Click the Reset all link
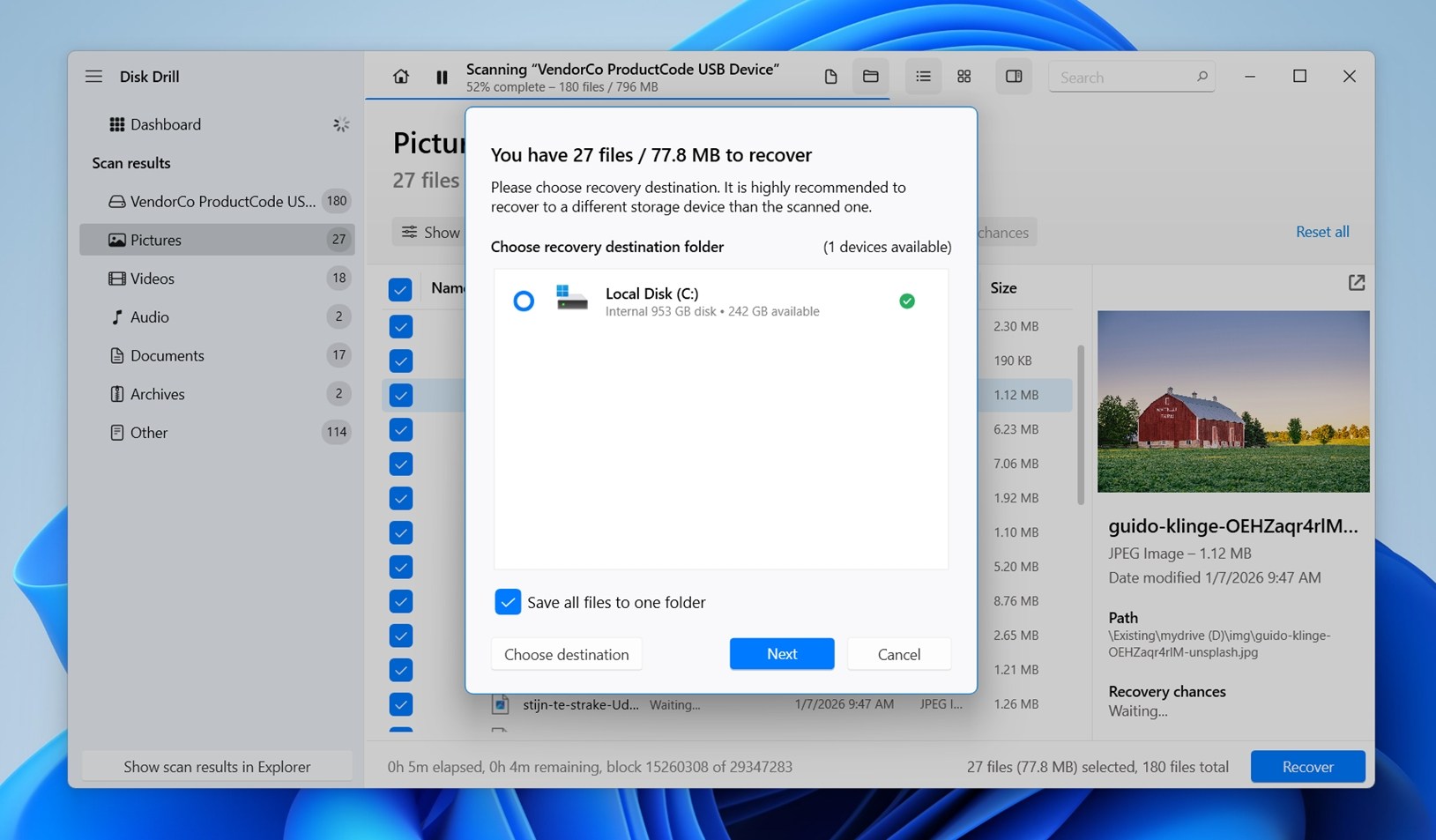The width and height of the screenshot is (1436, 840). 1321,232
